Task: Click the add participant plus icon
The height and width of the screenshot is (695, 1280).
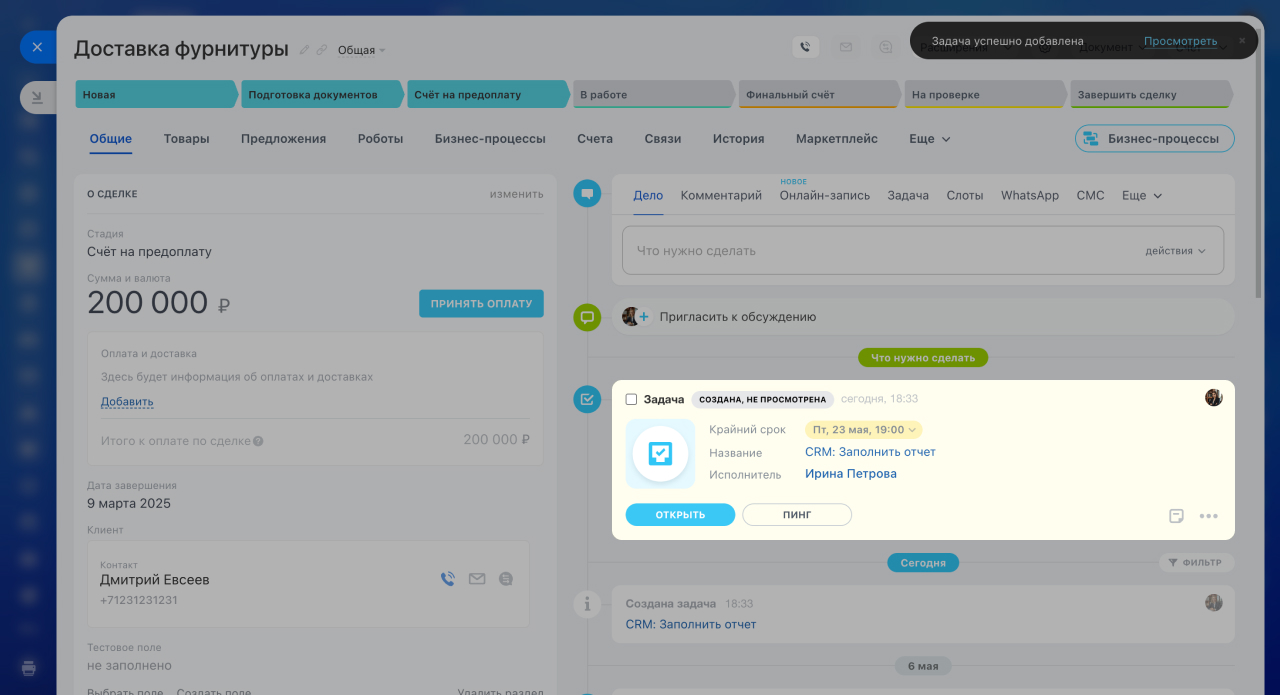Action: coord(644,317)
